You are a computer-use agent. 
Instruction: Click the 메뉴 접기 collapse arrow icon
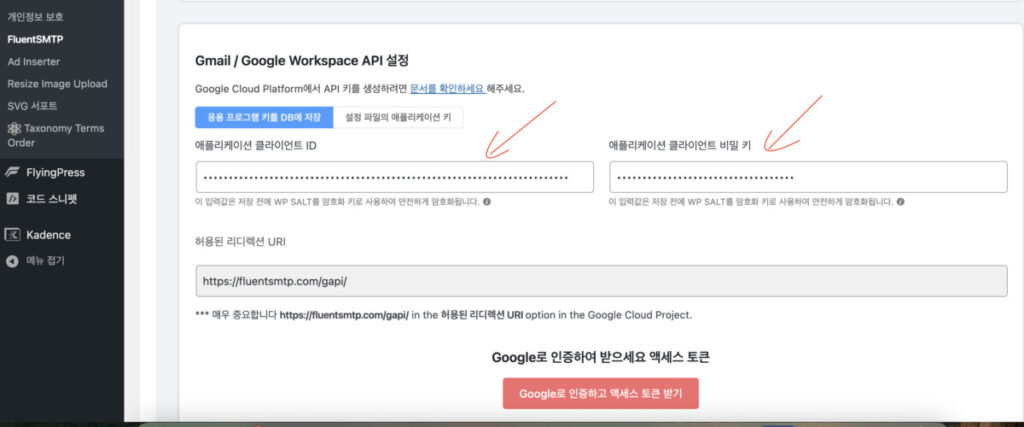tap(12, 261)
